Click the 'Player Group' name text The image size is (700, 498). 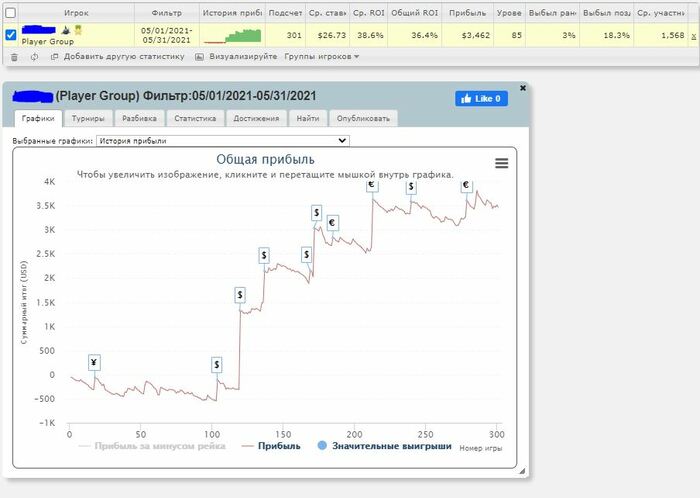coord(48,42)
